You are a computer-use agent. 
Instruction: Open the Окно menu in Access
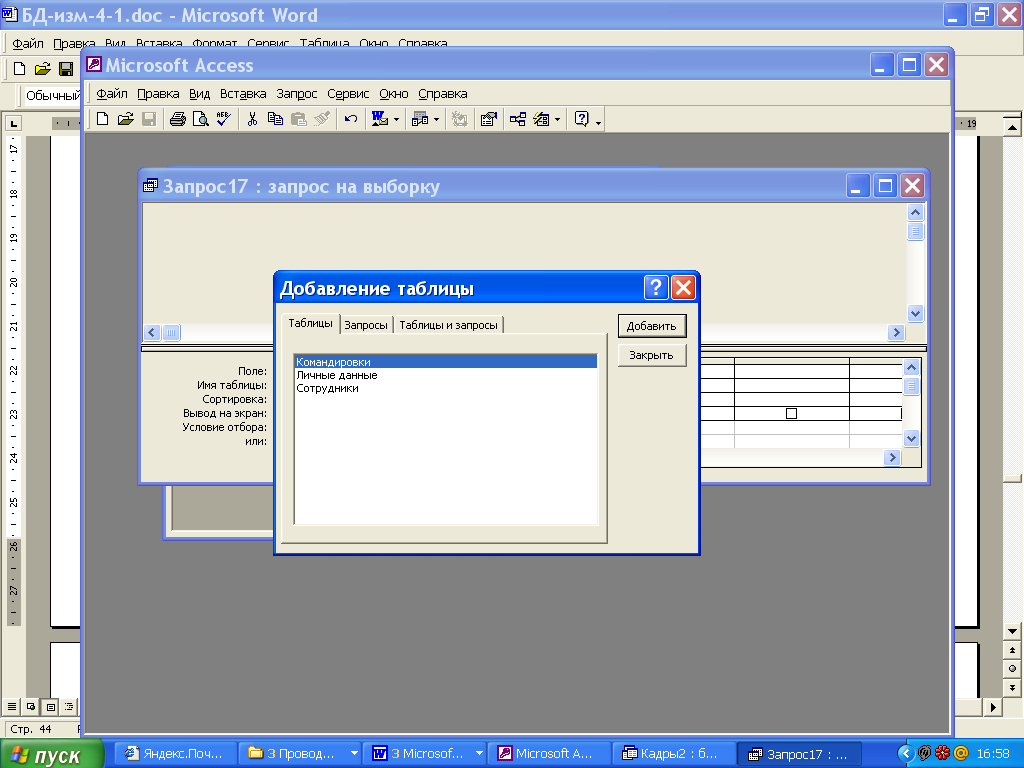coord(394,94)
